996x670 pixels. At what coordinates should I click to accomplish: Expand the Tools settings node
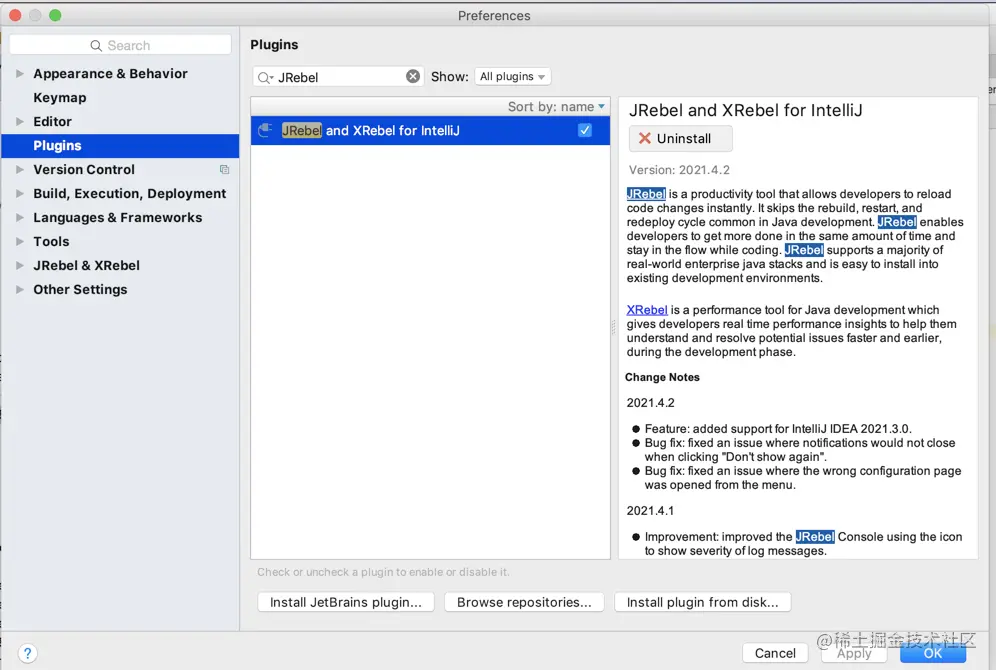(x=20, y=241)
